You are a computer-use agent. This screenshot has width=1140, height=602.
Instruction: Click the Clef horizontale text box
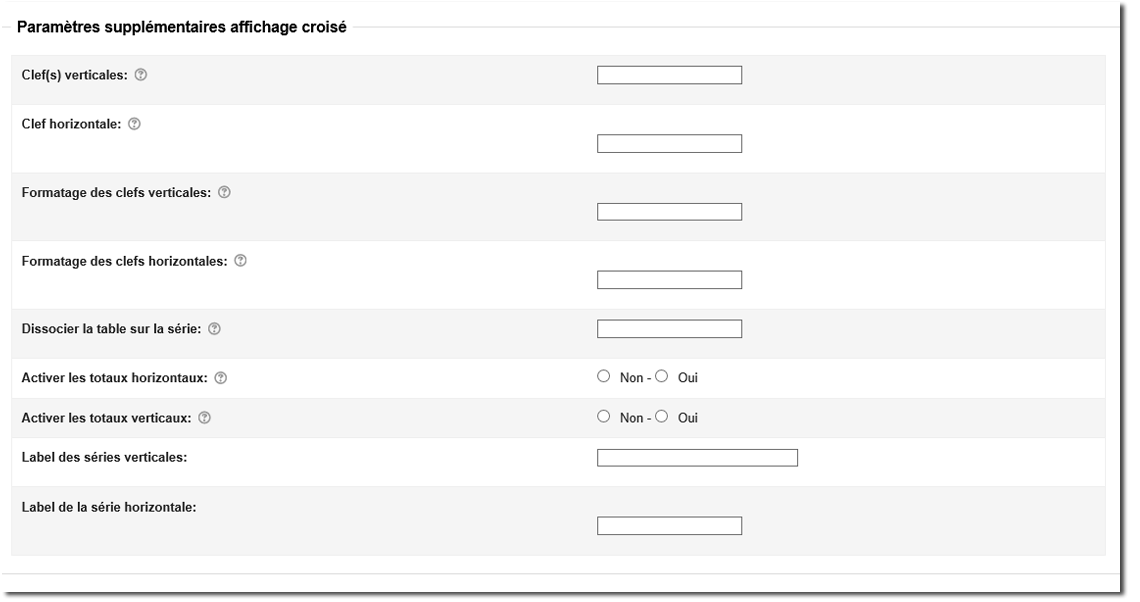pos(669,144)
